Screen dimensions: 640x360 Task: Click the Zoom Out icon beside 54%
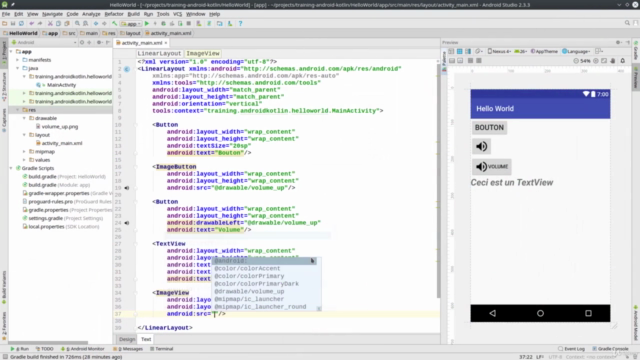point(576,61)
